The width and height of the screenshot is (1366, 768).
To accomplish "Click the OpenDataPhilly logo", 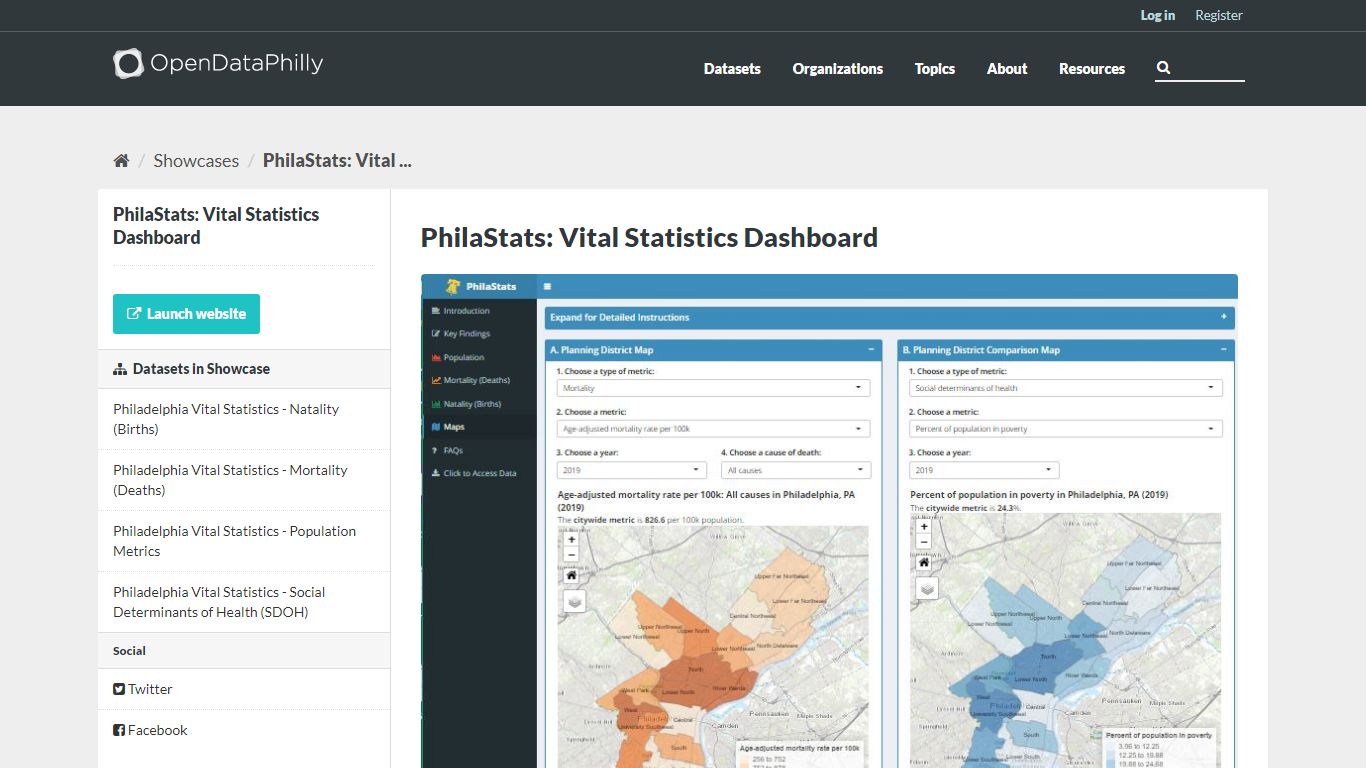I will pos(218,64).
